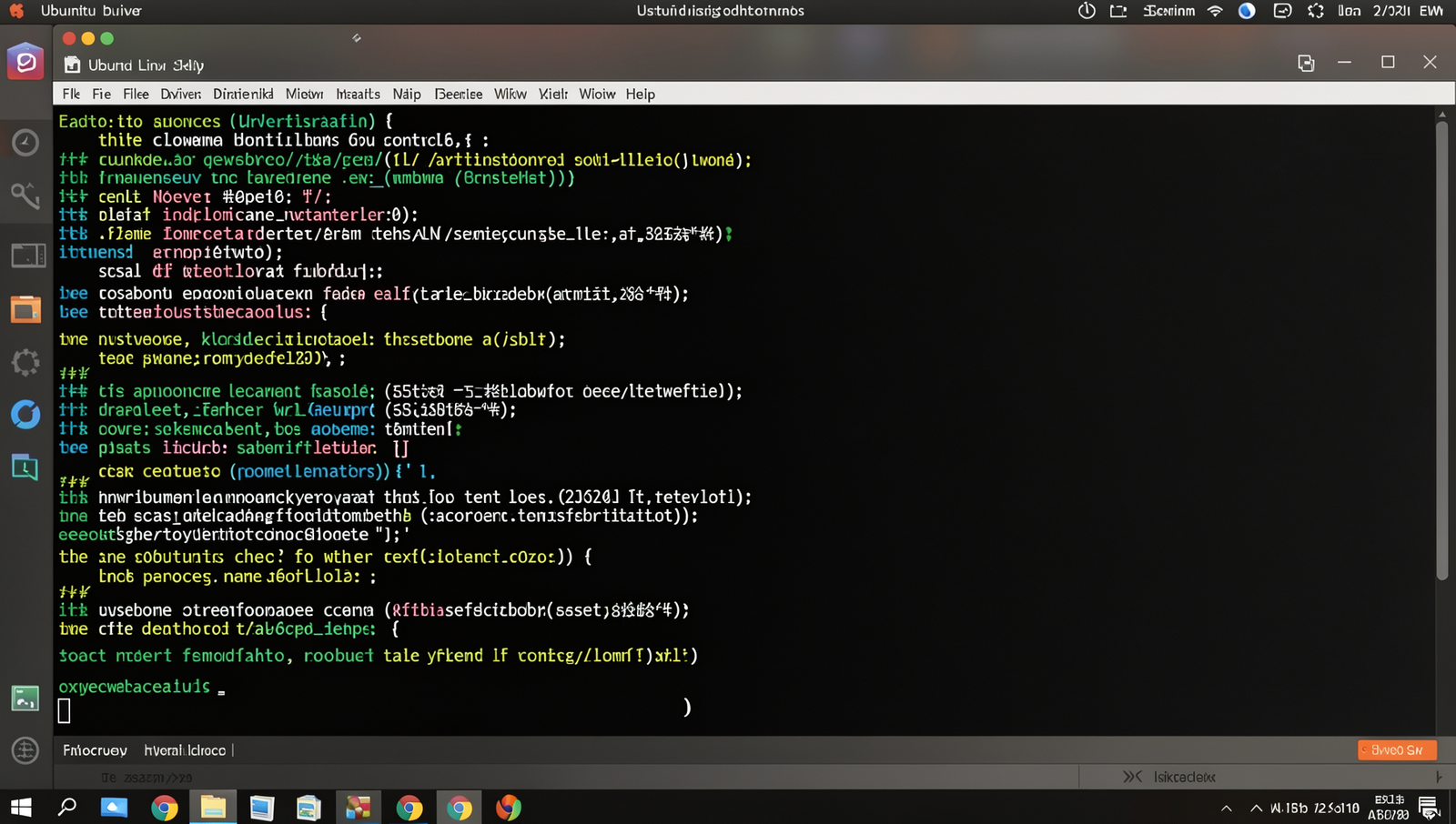Click the line starting 'tne nustveoce'
This screenshot has width=1456, height=824.
(x=312, y=339)
